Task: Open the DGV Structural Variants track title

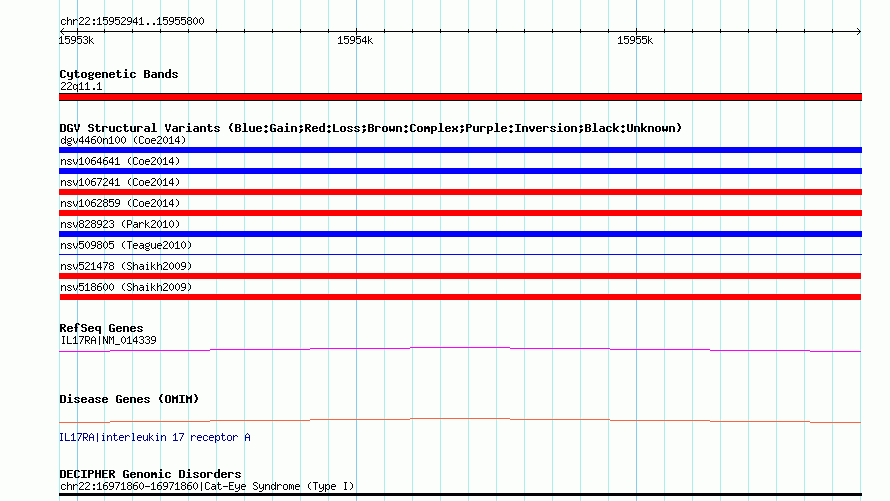Action: (x=370, y=128)
